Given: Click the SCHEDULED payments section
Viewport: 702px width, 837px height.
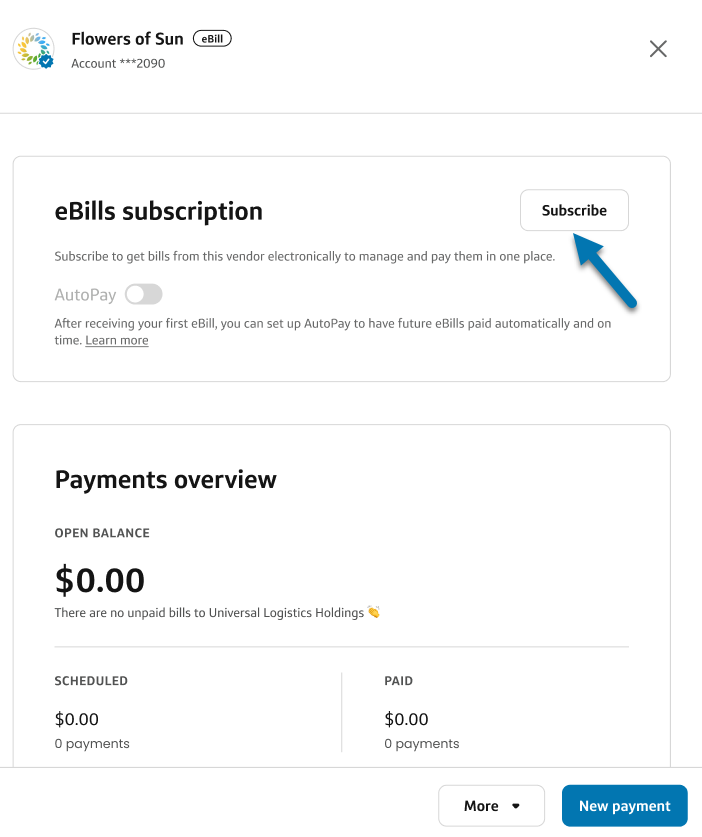Looking at the screenshot, I should coord(91,681).
